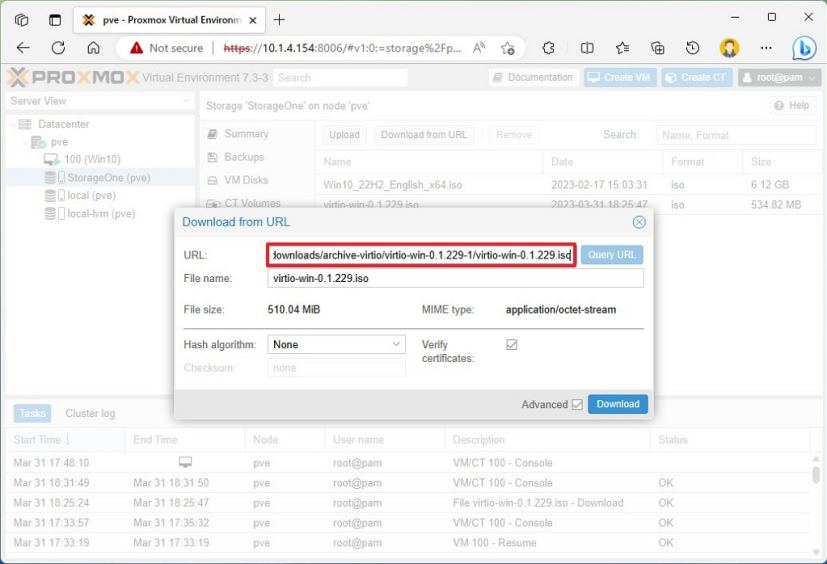Switch to the Cluster log tab
The height and width of the screenshot is (564, 827).
[90, 413]
